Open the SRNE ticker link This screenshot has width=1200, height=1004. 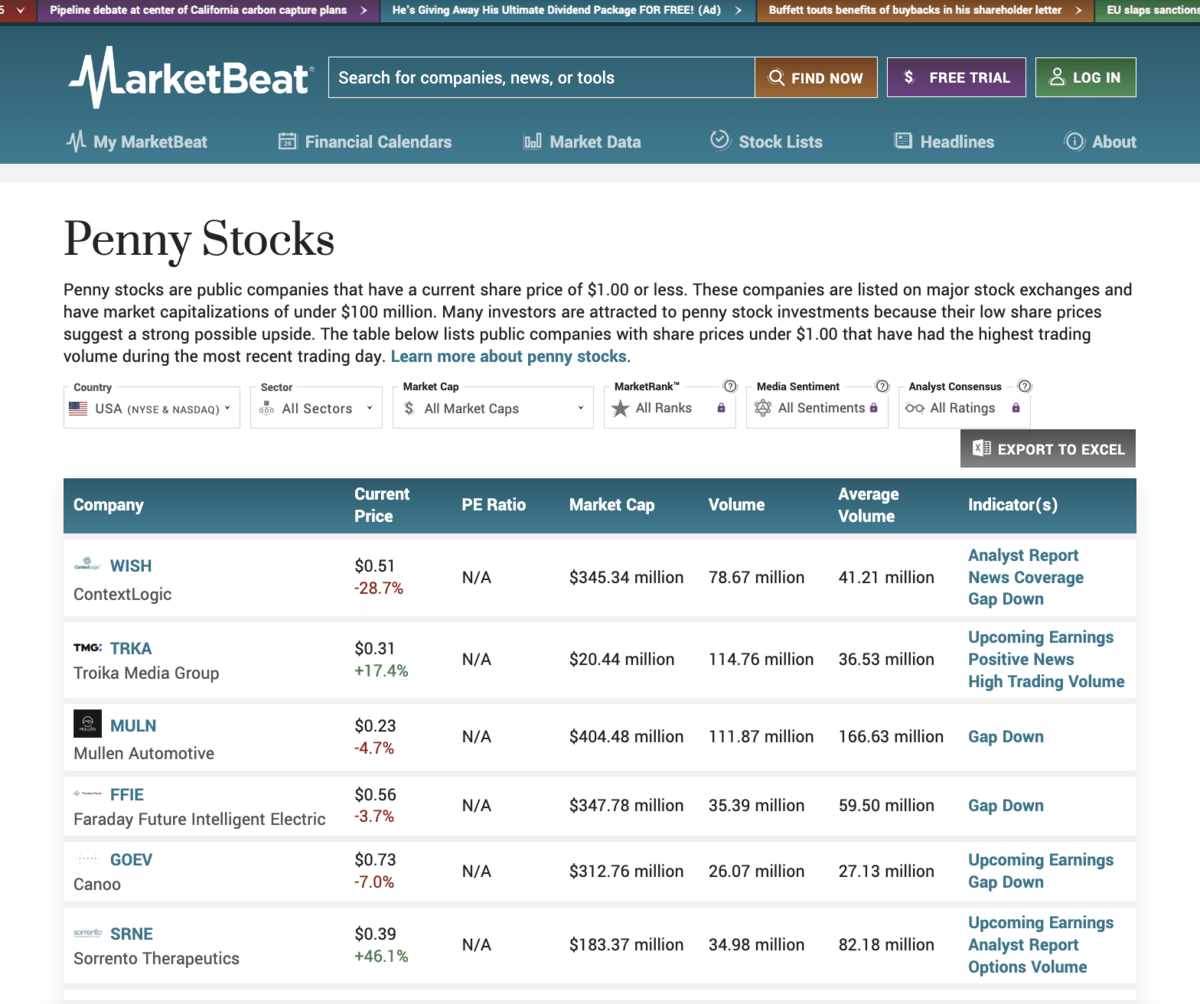click(131, 933)
